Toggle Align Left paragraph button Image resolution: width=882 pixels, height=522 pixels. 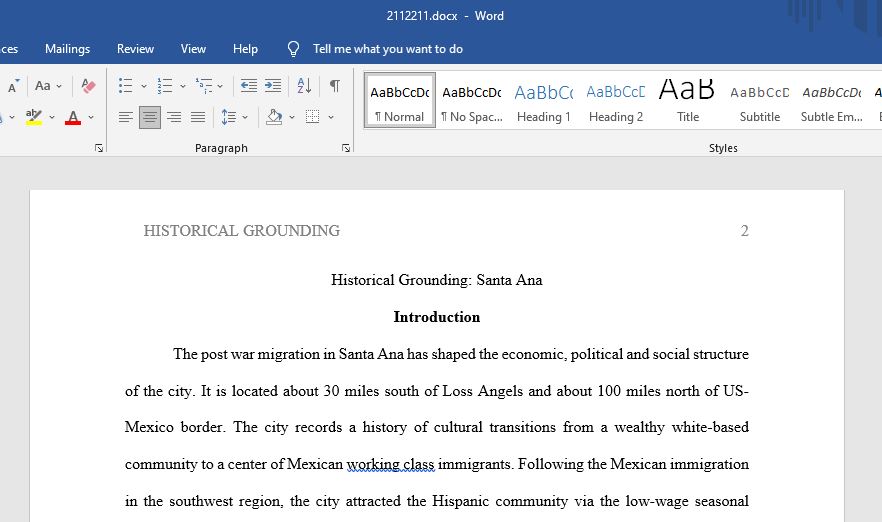[x=125, y=117]
